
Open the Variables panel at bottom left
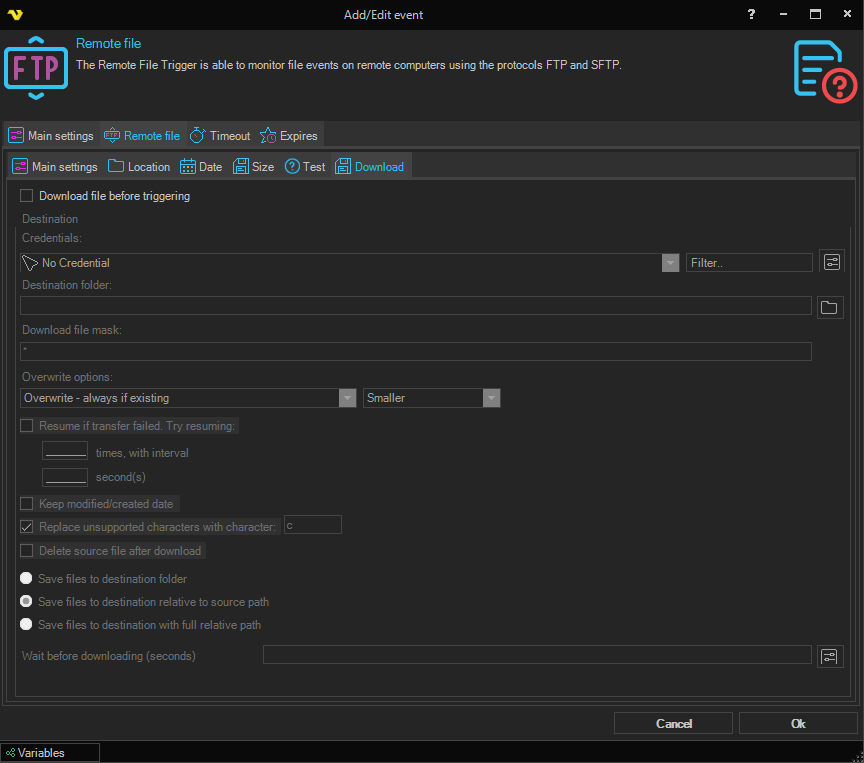tap(50, 753)
